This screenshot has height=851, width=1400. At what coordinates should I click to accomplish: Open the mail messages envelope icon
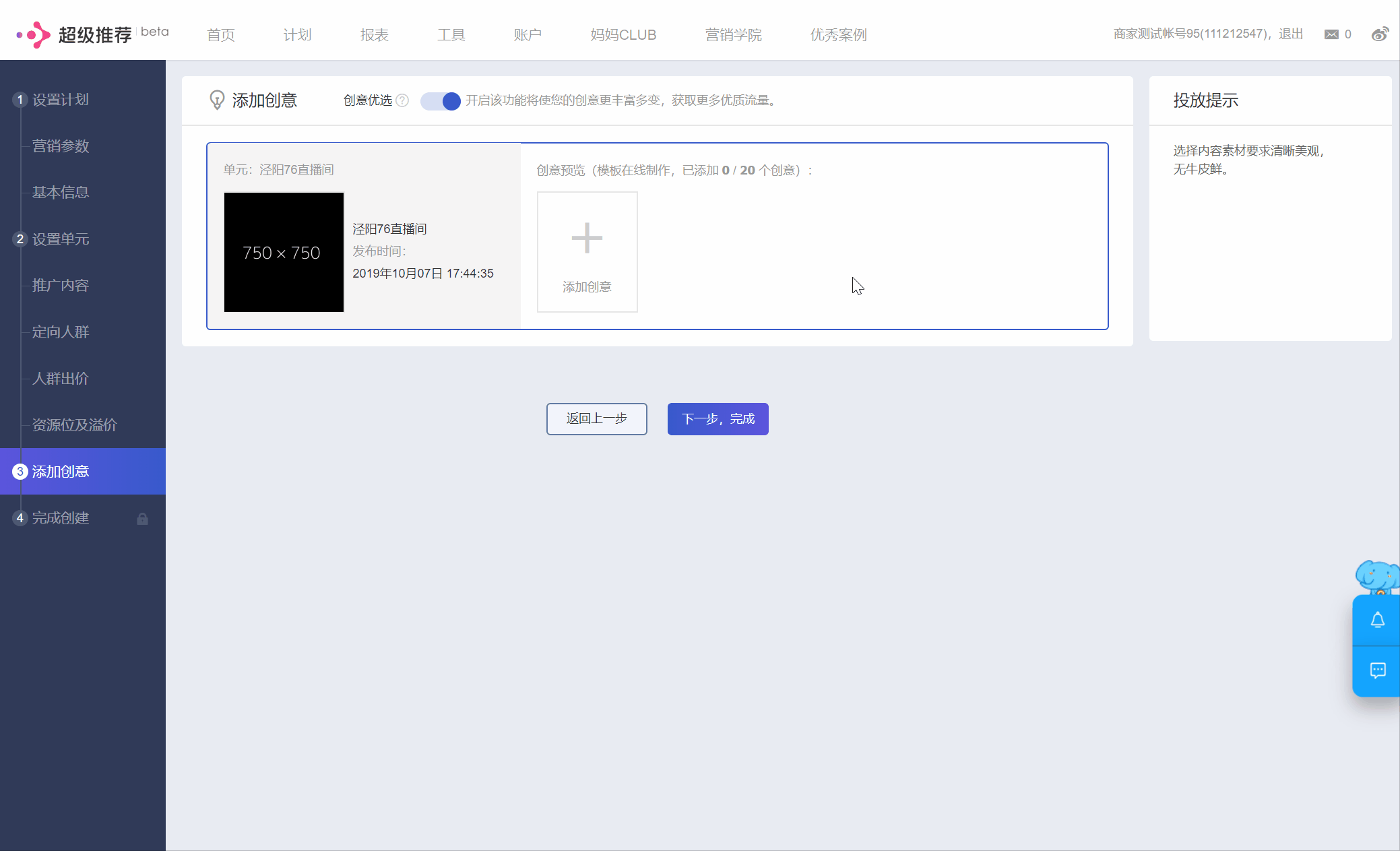(1331, 34)
